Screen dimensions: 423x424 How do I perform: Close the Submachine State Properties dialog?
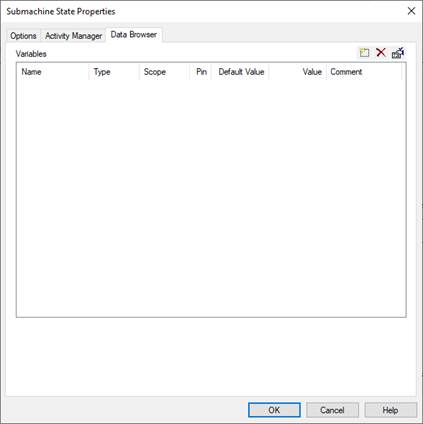click(x=411, y=11)
